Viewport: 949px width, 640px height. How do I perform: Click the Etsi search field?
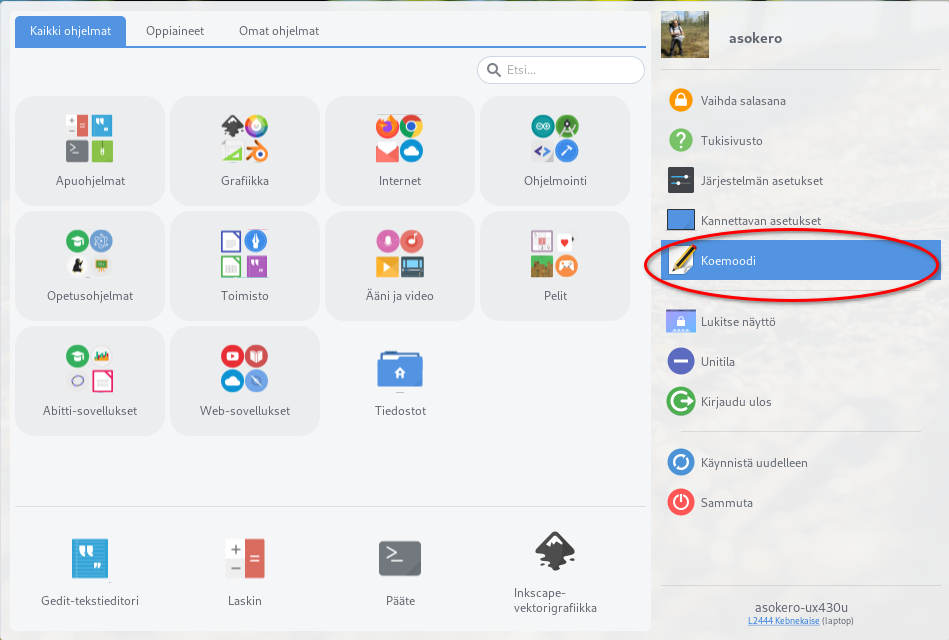pos(561,70)
